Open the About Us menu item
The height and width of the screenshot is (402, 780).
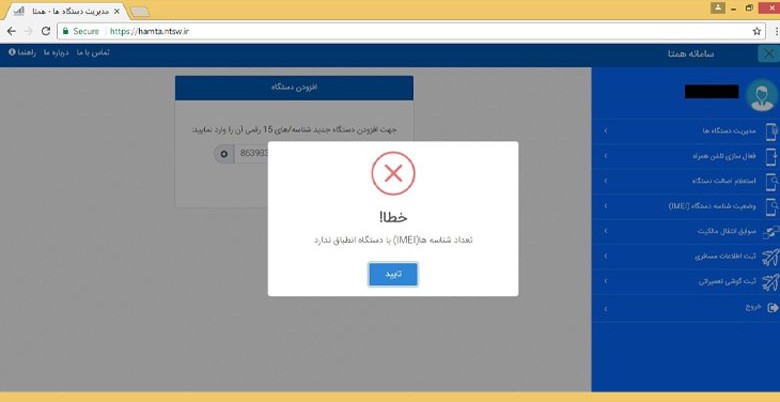(56, 53)
